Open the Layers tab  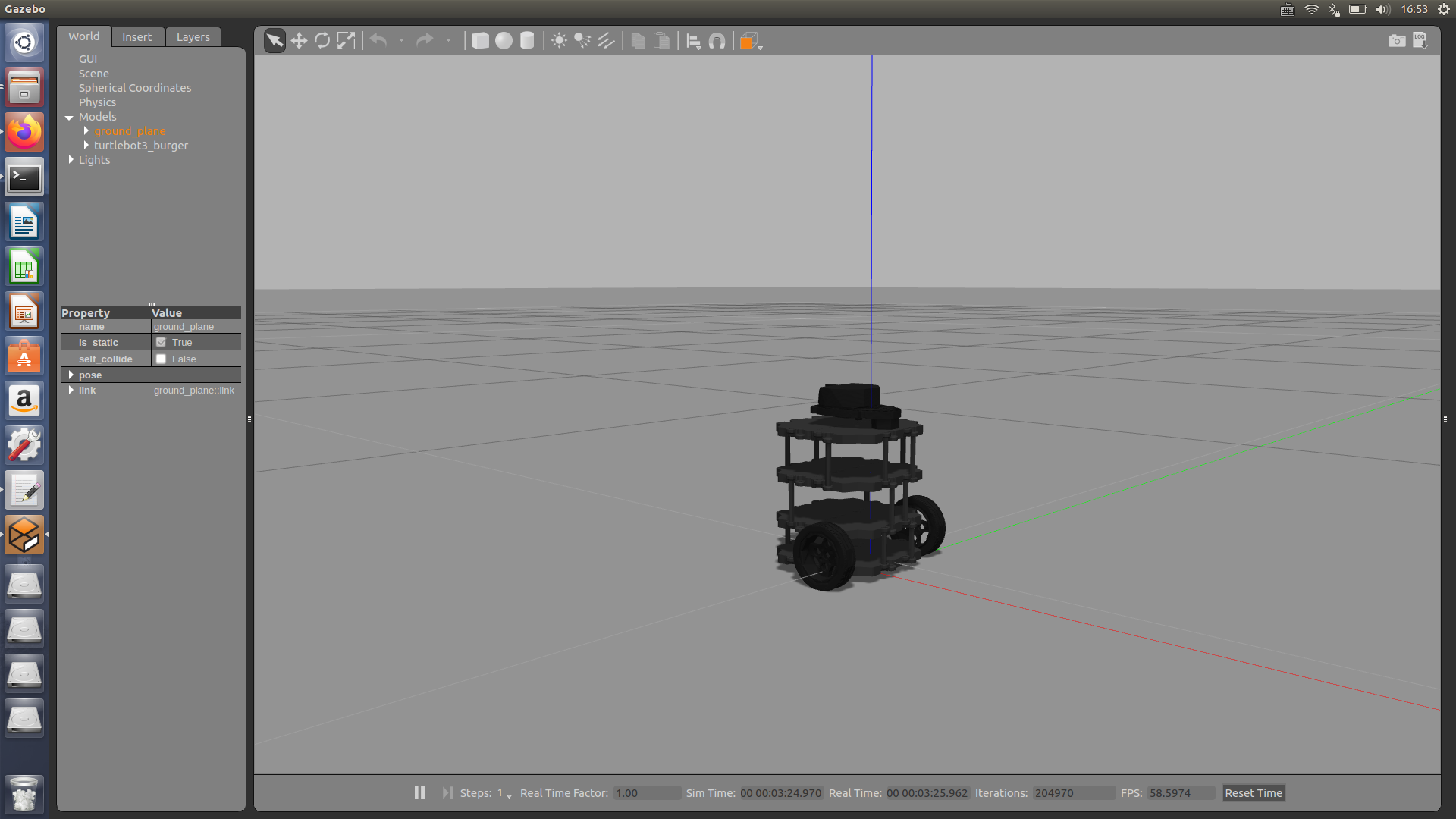click(193, 36)
